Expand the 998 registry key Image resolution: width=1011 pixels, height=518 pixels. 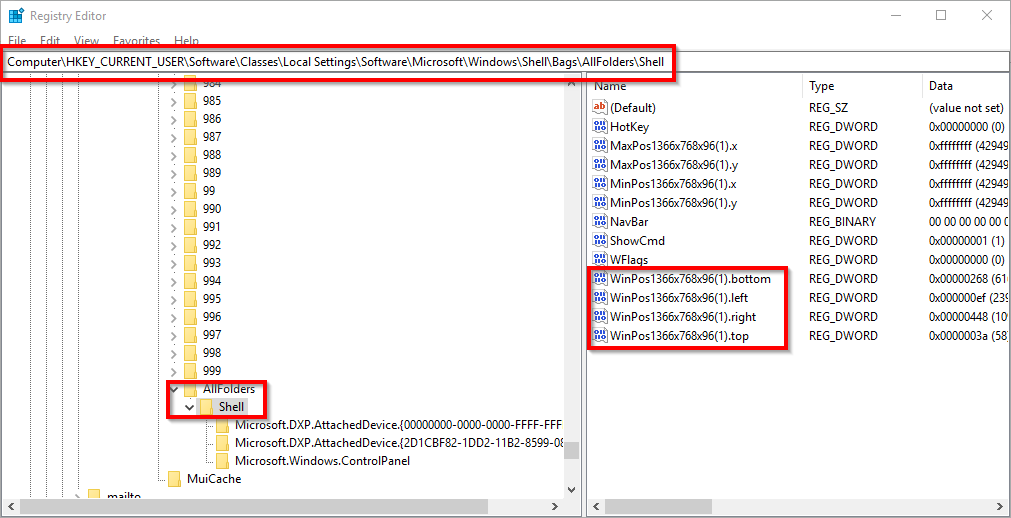(x=173, y=353)
